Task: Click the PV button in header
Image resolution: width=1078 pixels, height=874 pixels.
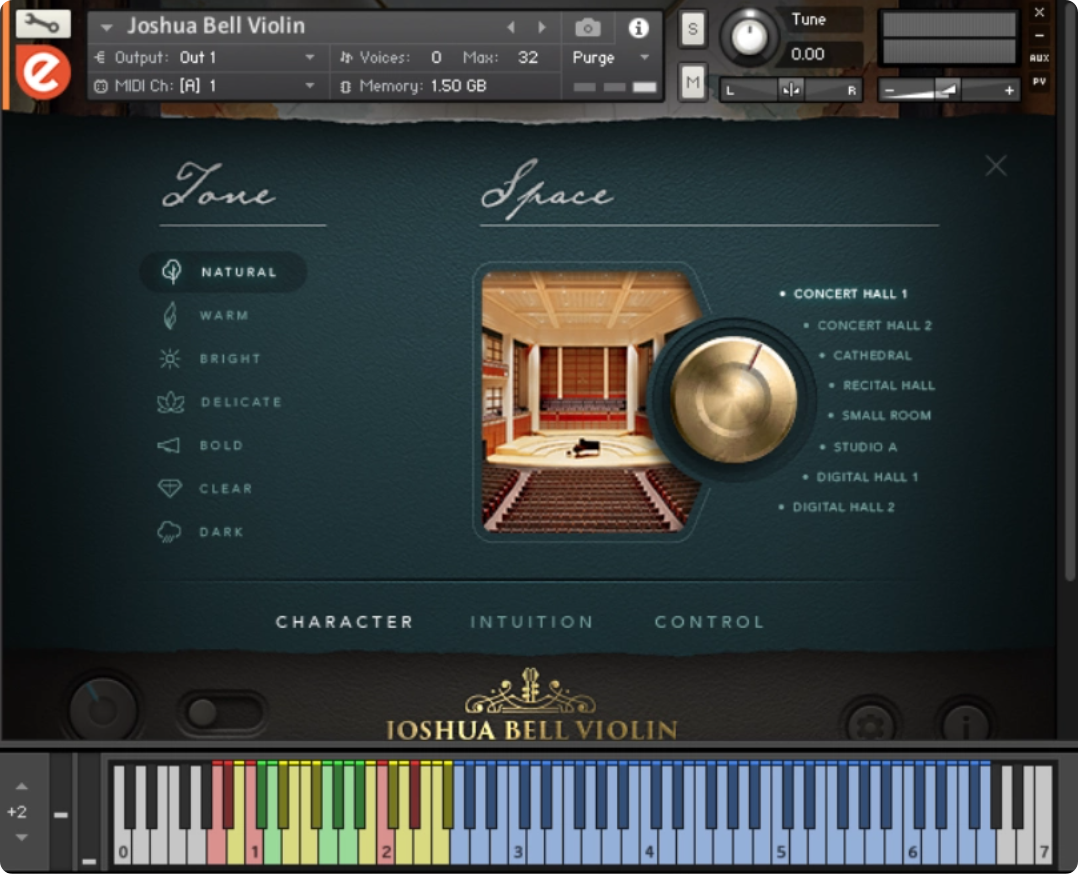Action: click(x=1040, y=82)
